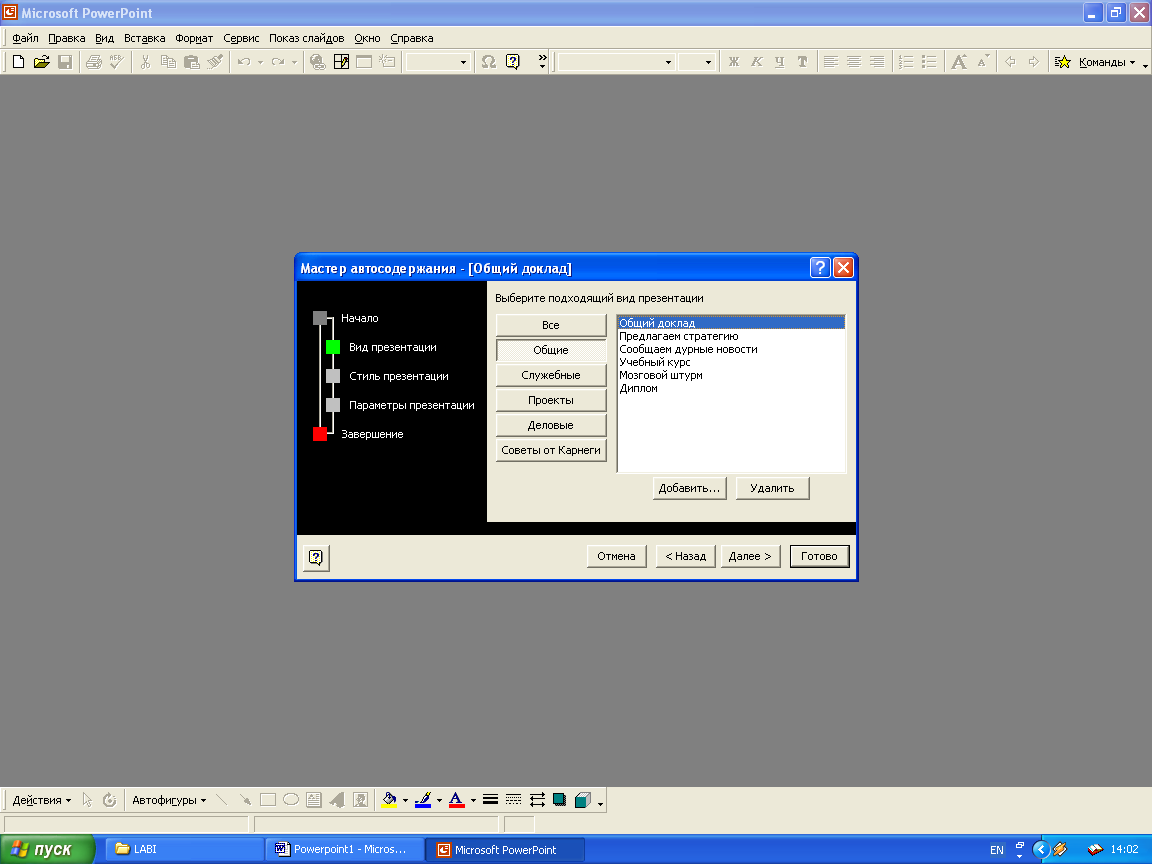This screenshot has height=864, width=1152.
Task: Click the Save floppy disk icon
Action: click(x=65, y=62)
